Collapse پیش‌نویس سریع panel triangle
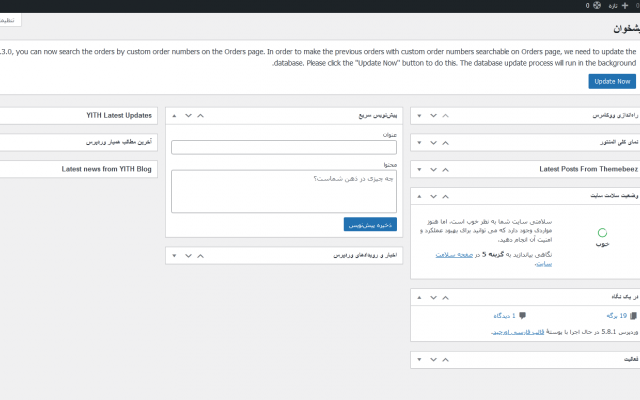Image resolution: width=640 pixels, height=400 pixels. coord(174,116)
